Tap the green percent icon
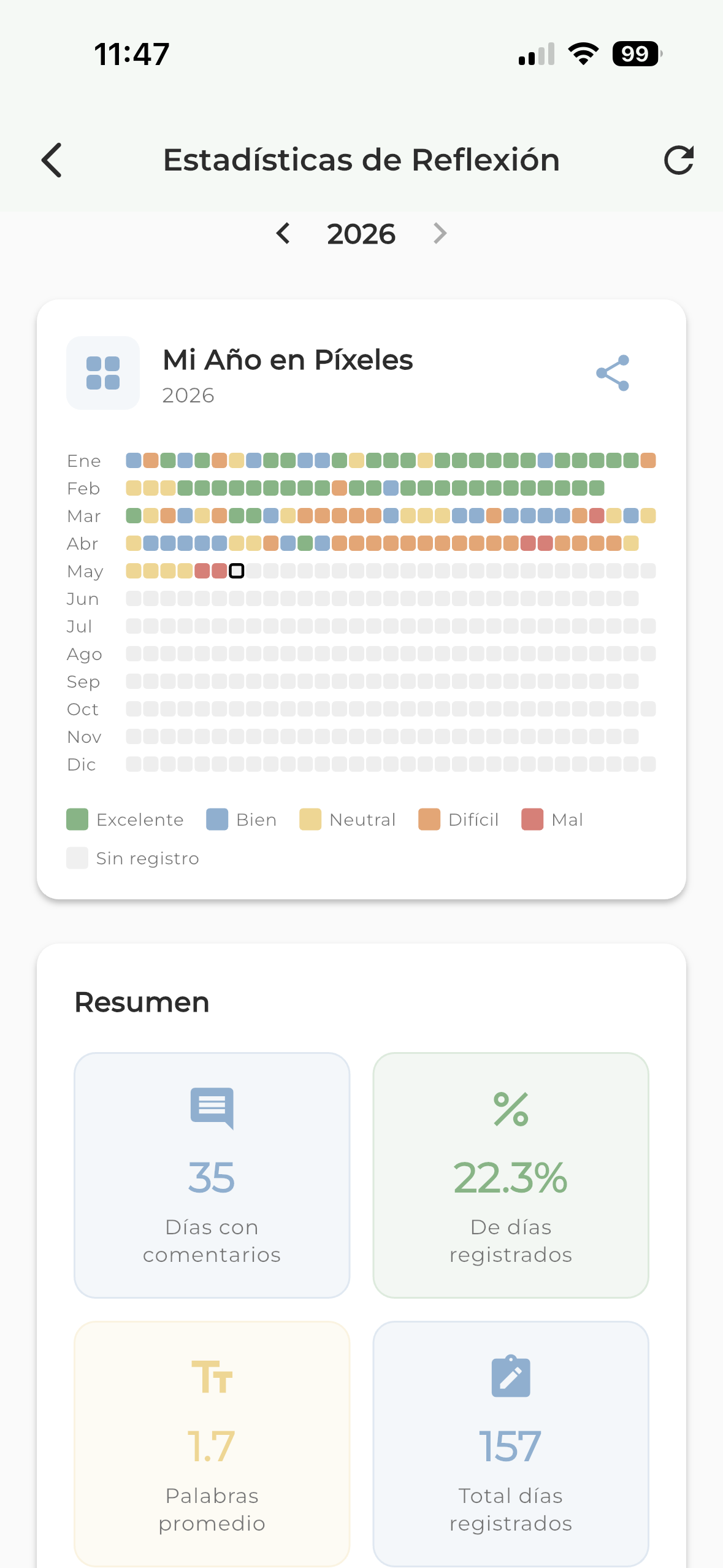The image size is (723, 1568). tap(511, 1109)
